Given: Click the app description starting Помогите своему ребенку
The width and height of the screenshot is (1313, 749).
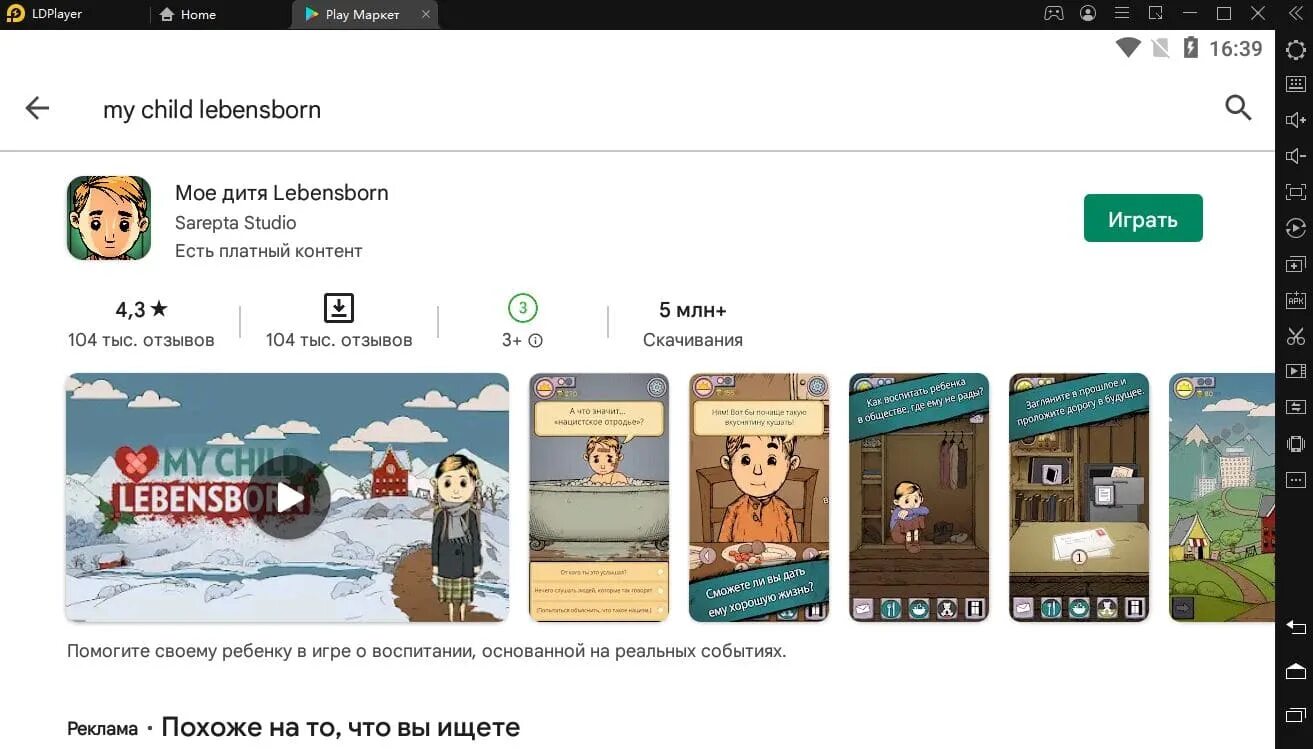Looking at the screenshot, I should (427, 651).
